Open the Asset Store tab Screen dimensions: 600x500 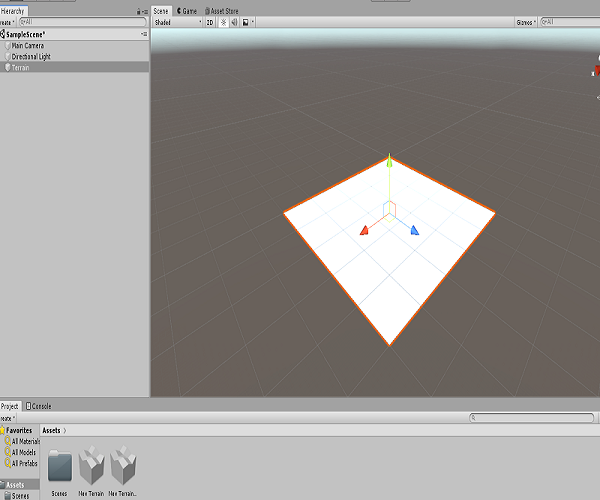(222, 11)
